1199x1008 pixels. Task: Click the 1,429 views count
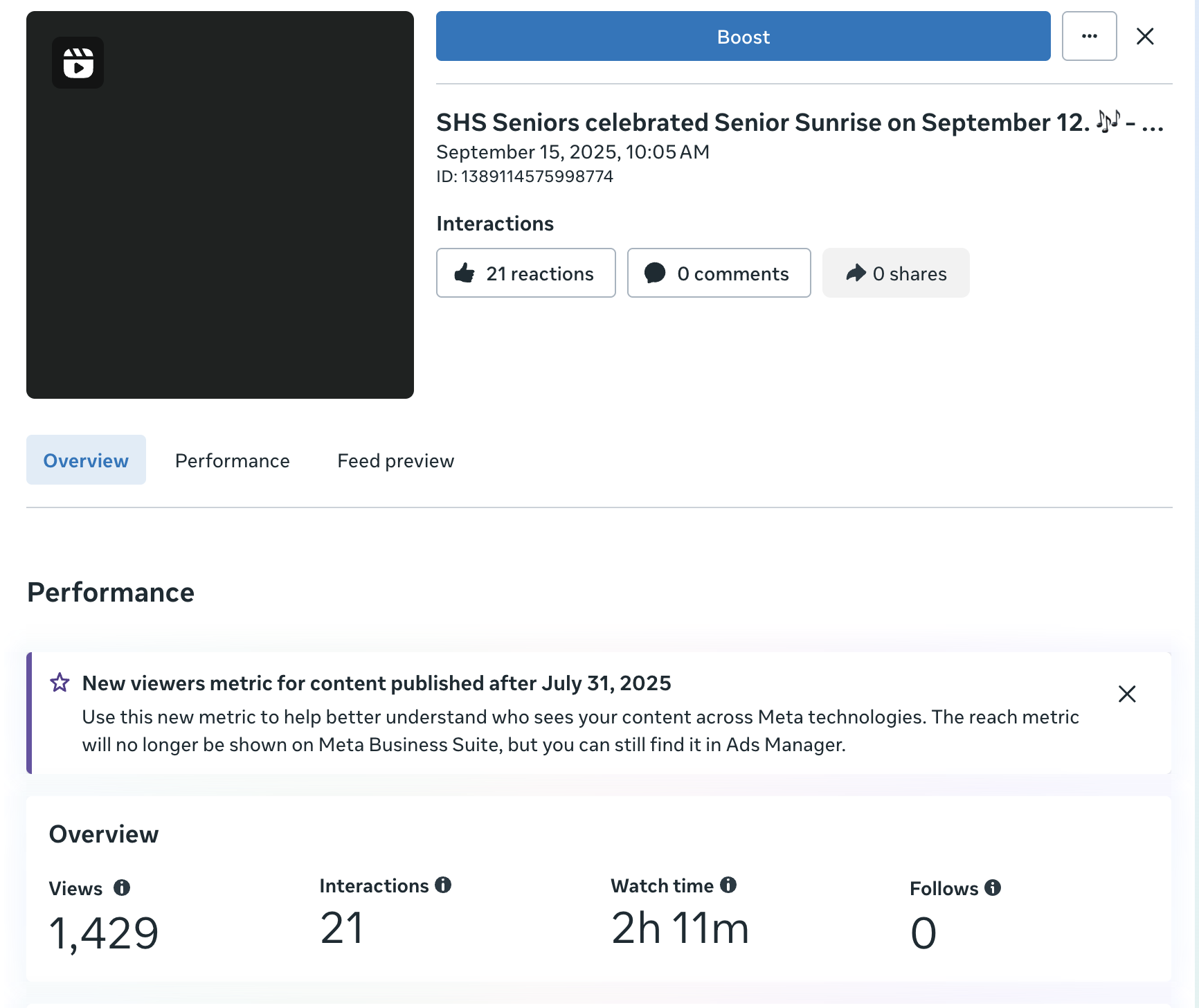tap(104, 933)
